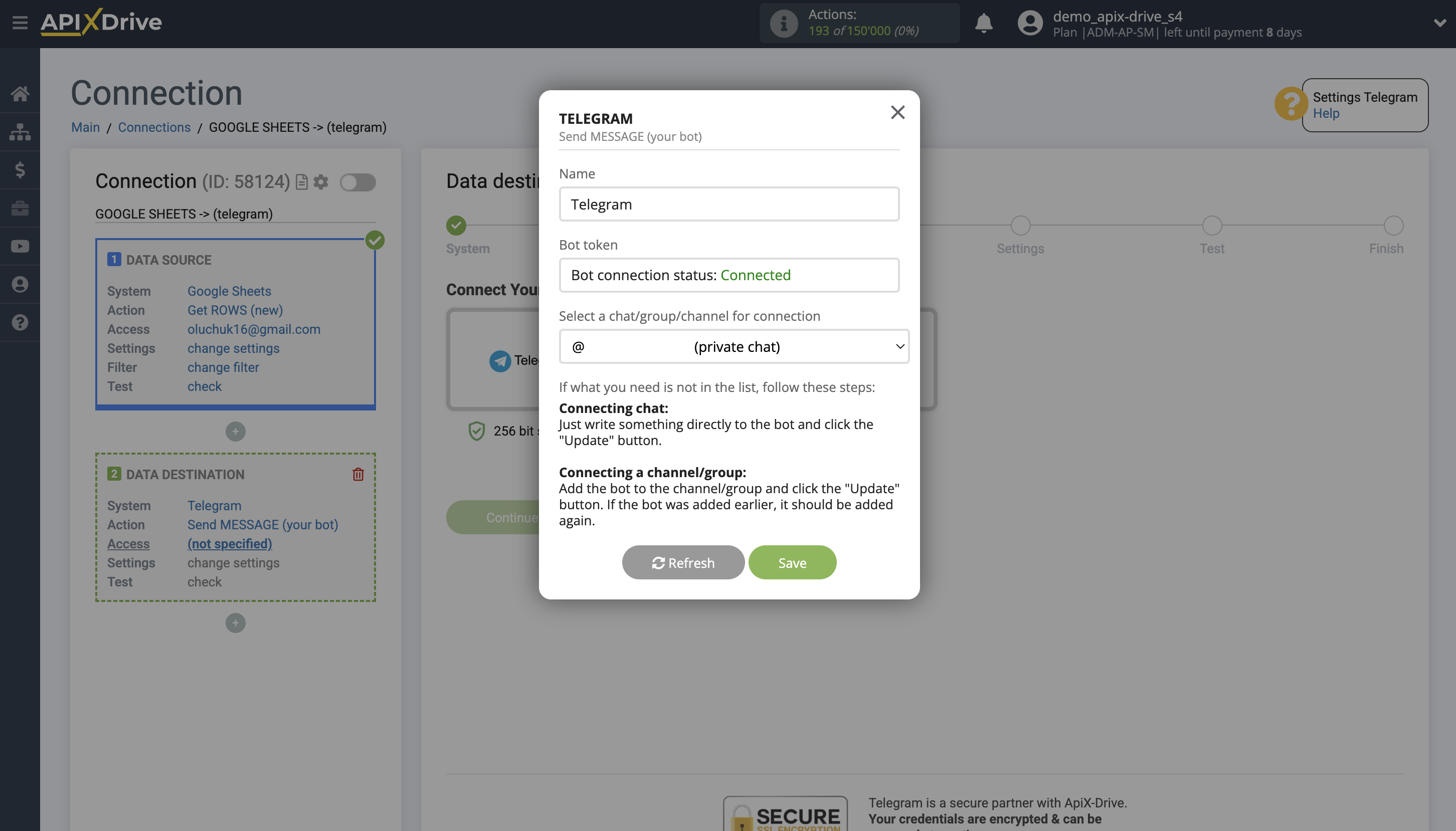Open the Home icon in sidebar
This screenshot has width=1456, height=831.
coord(21,94)
